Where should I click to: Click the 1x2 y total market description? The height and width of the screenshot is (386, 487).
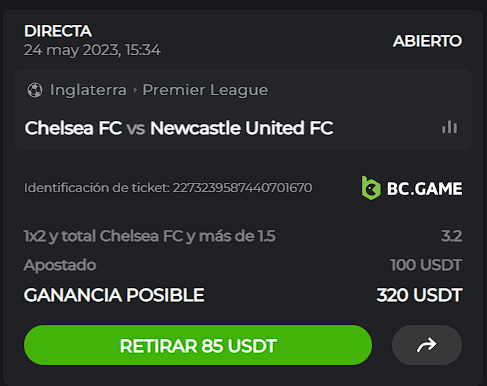tap(150, 236)
